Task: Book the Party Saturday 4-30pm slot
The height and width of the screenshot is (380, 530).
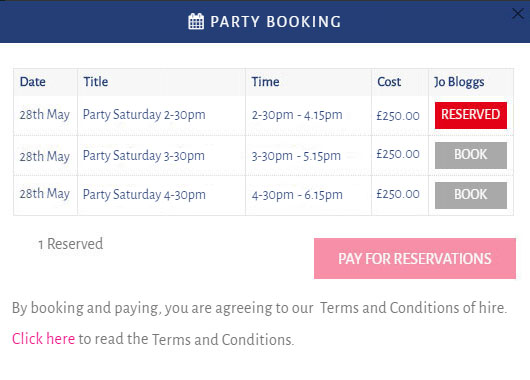Action: tap(471, 195)
